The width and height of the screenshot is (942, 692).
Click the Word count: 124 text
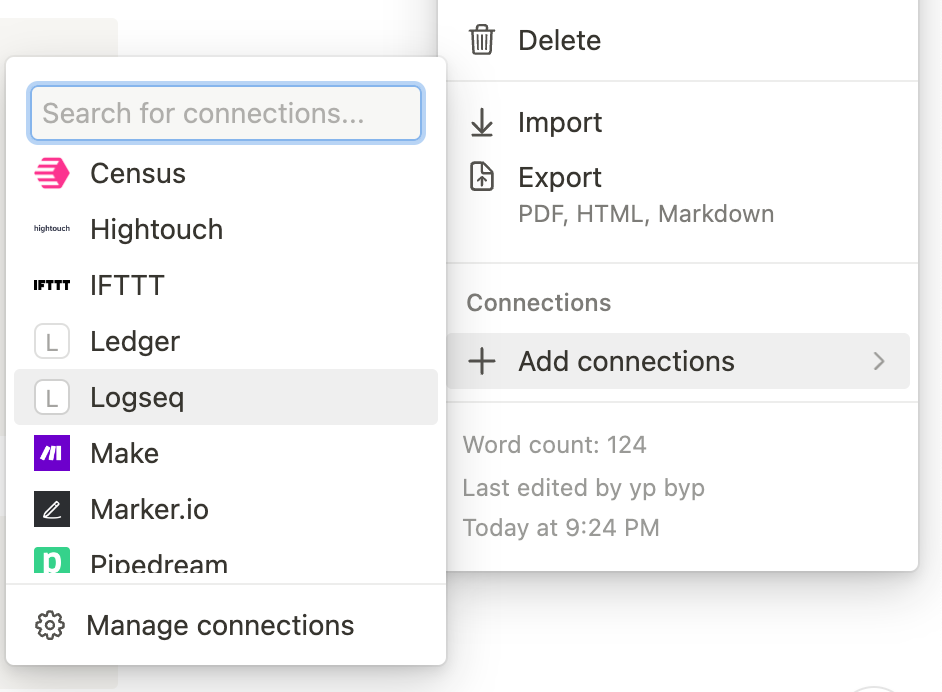(554, 445)
